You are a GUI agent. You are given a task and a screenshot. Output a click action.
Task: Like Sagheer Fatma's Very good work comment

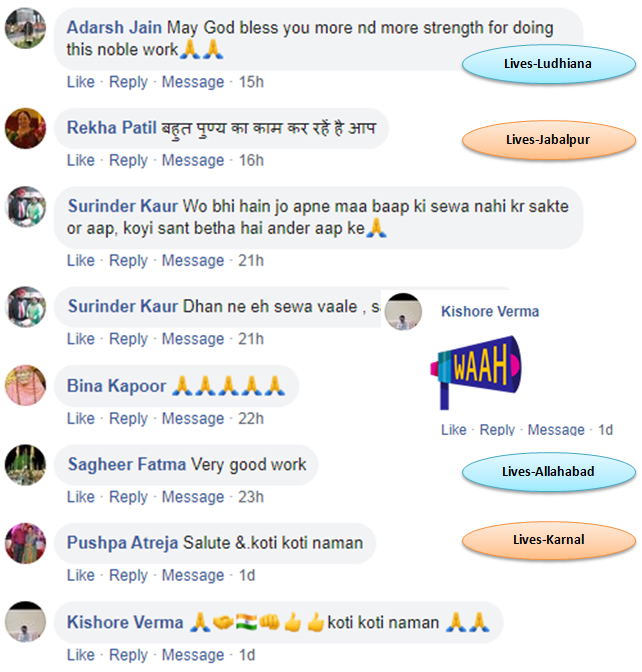tap(81, 497)
